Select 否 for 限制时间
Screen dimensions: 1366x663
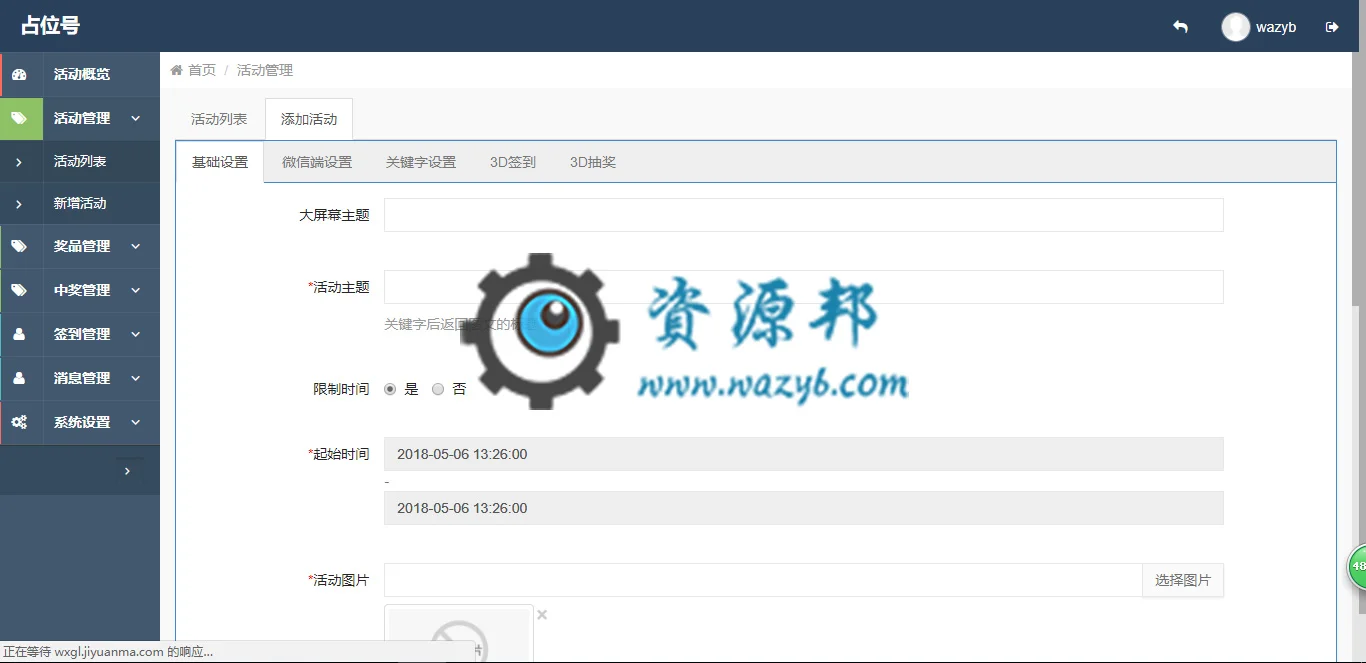[x=438, y=389]
